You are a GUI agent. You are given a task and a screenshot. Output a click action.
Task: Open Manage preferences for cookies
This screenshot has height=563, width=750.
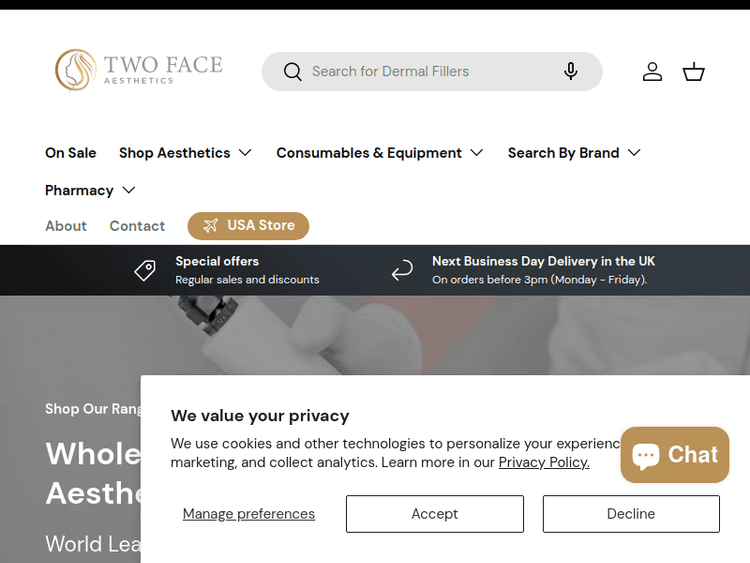tap(249, 514)
